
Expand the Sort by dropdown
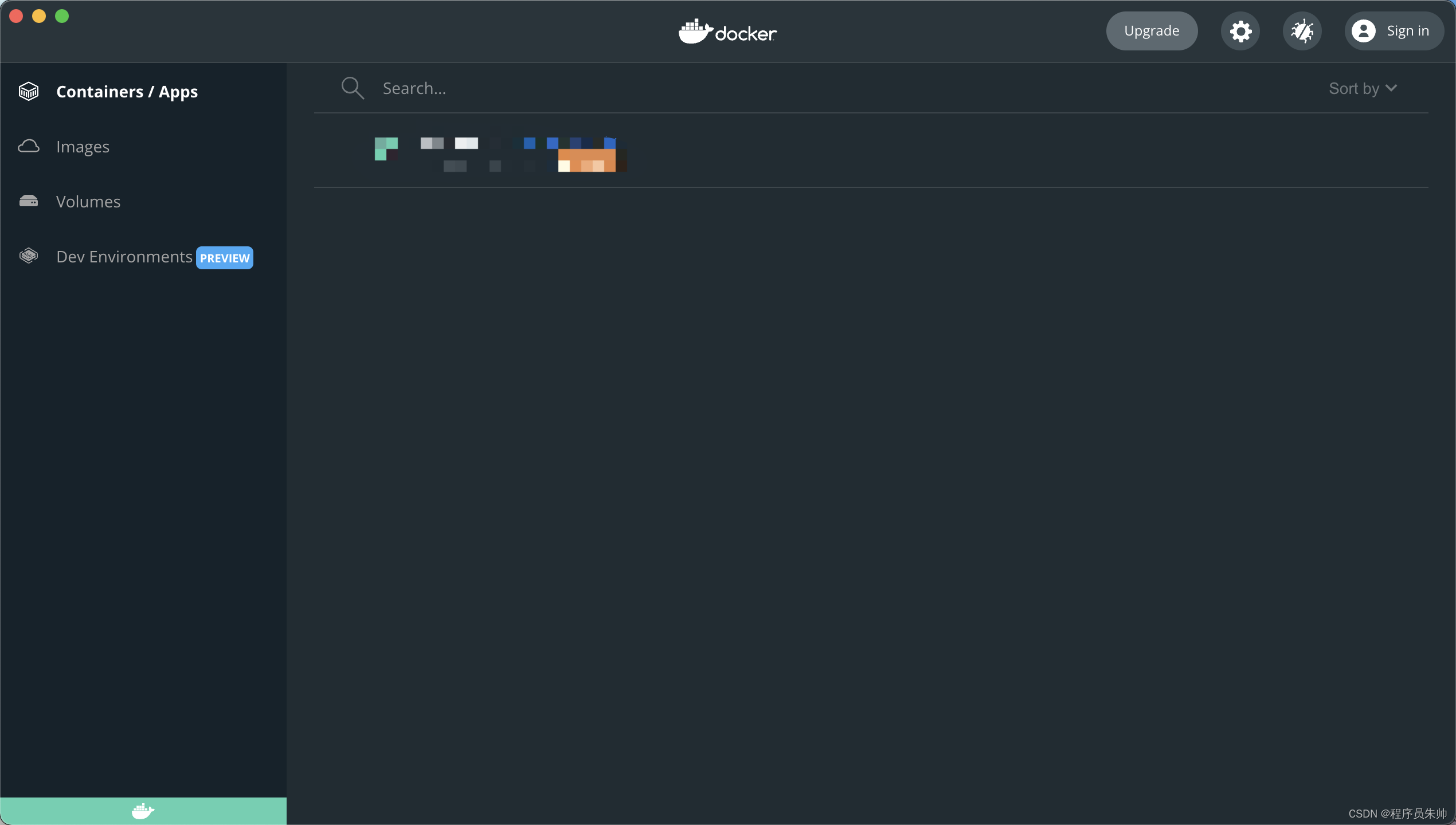point(1363,88)
